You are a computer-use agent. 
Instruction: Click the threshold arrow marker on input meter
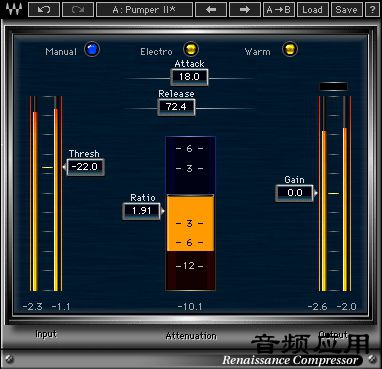(64, 167)
